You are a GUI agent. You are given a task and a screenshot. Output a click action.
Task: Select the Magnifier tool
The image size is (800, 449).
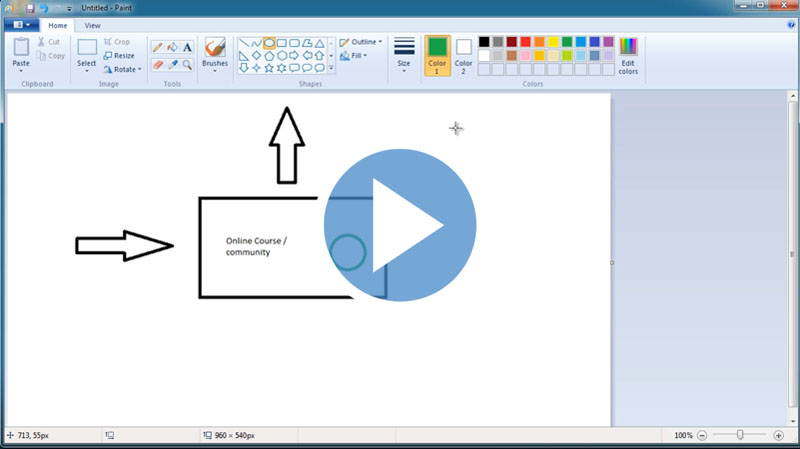click(x=187, y=64)
